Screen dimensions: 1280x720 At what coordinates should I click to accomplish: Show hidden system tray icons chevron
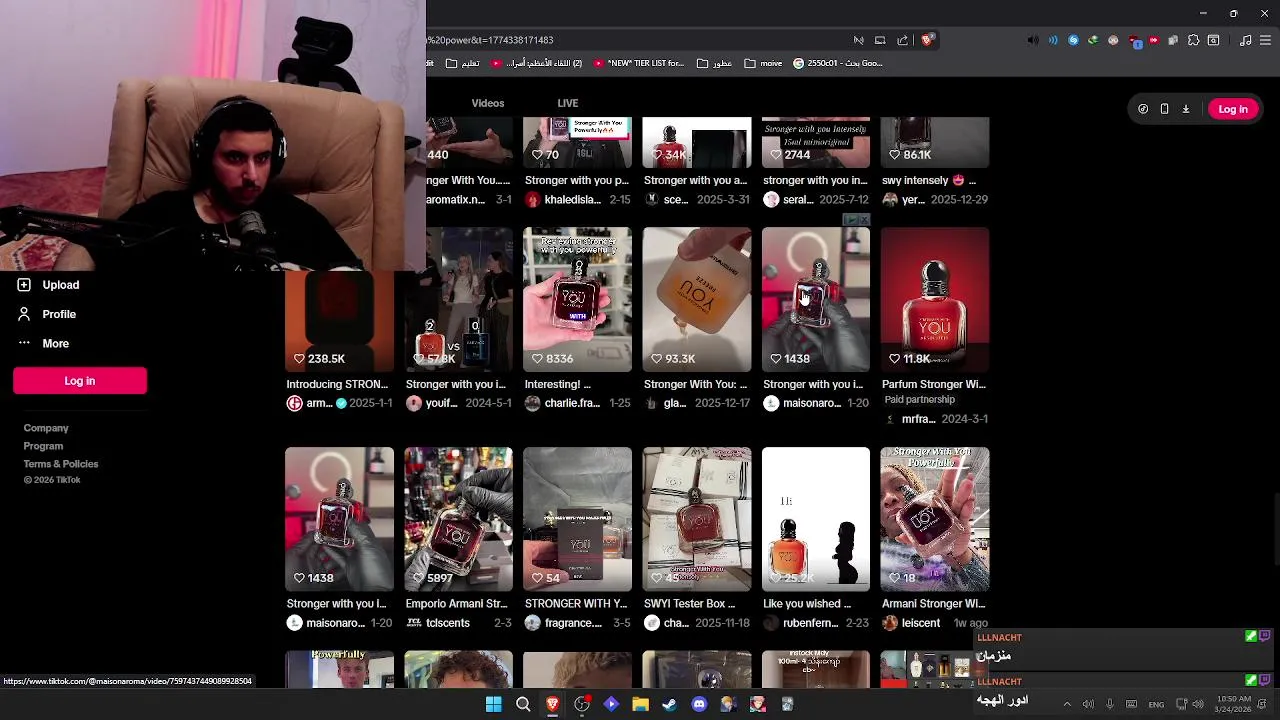pos(1067,705)
